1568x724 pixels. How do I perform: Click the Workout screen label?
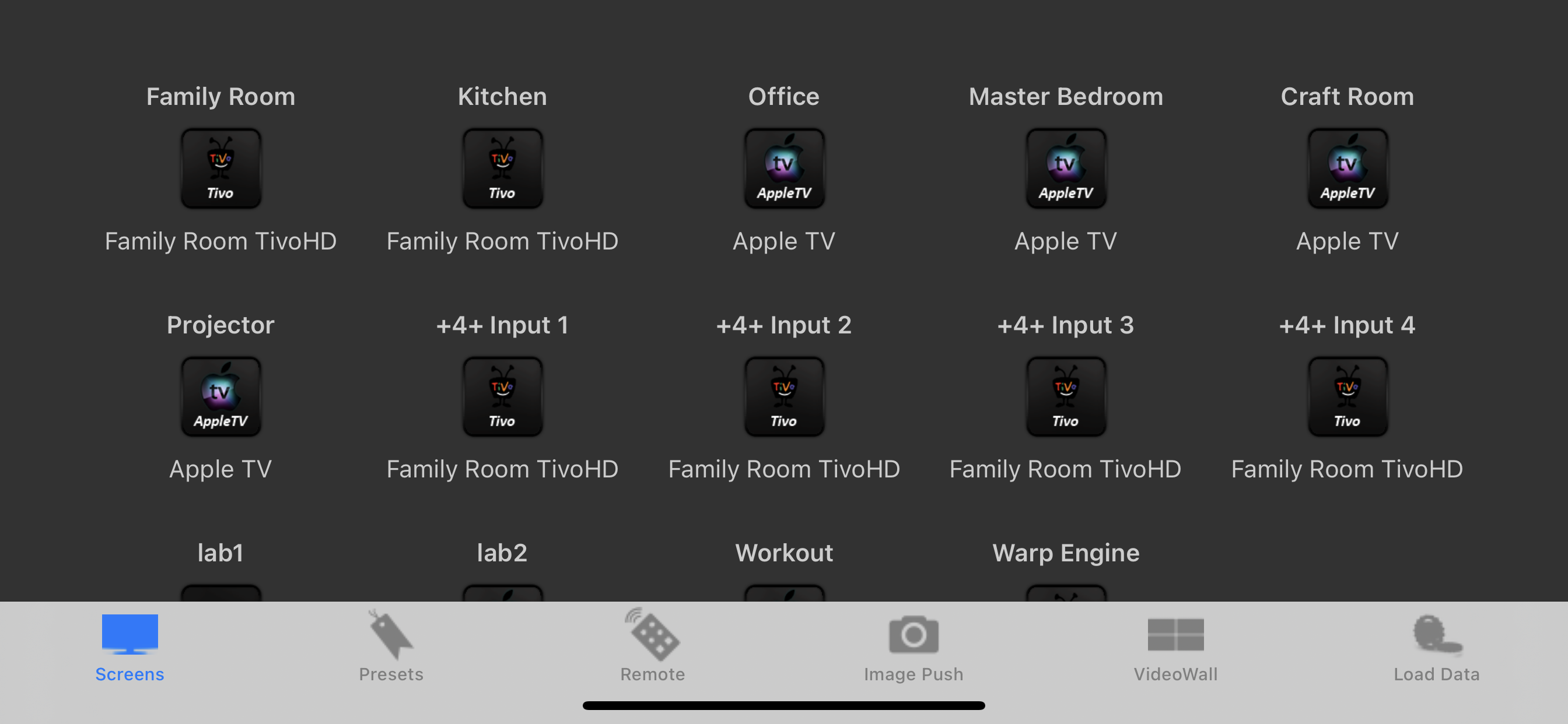coord(784,553)
